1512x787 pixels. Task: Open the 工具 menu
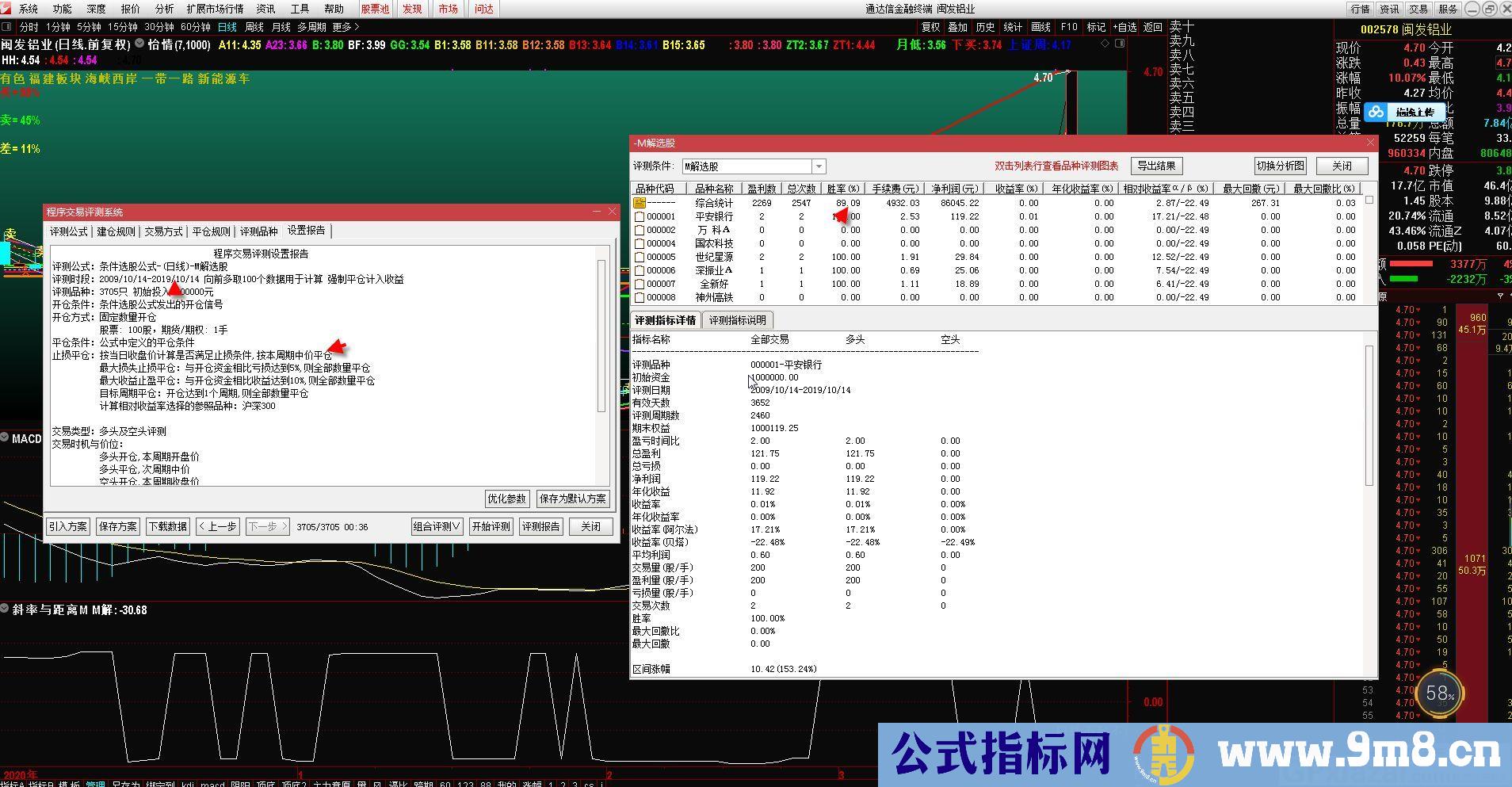[300, 9]
